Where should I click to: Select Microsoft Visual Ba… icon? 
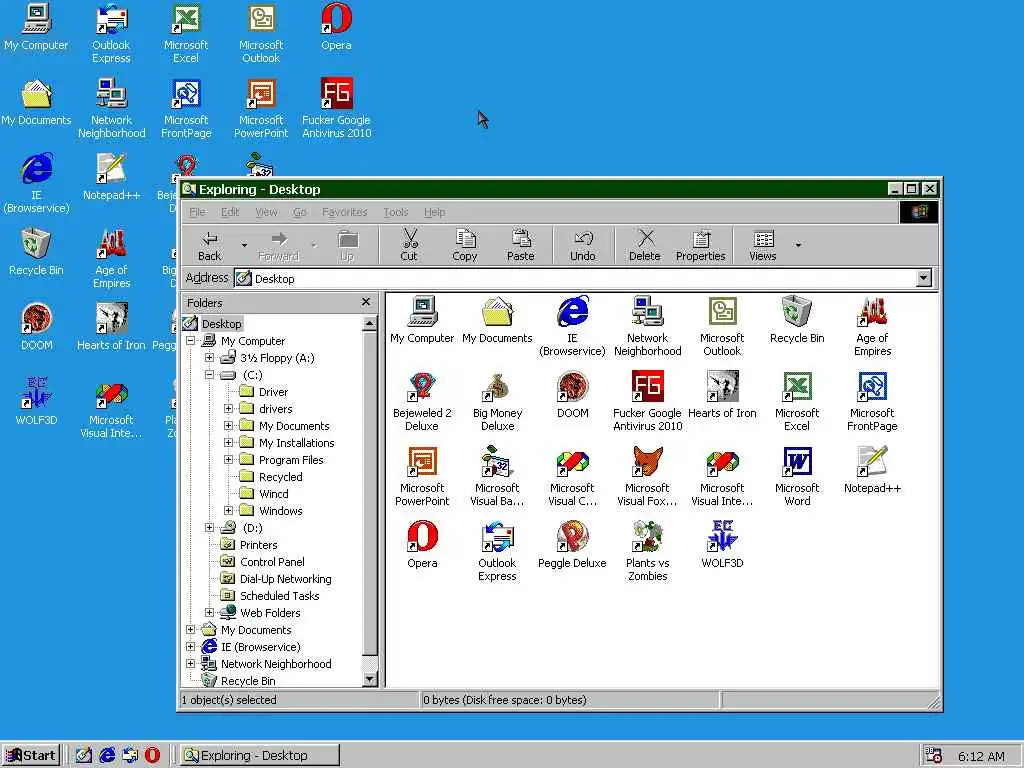(x=498, y=476)
